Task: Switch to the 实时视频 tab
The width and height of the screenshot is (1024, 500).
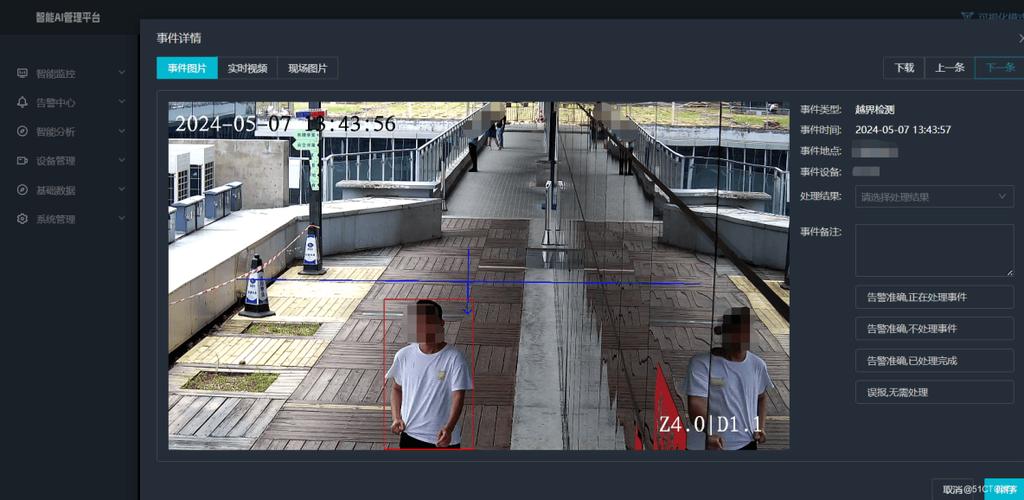Action: [248, 68]
